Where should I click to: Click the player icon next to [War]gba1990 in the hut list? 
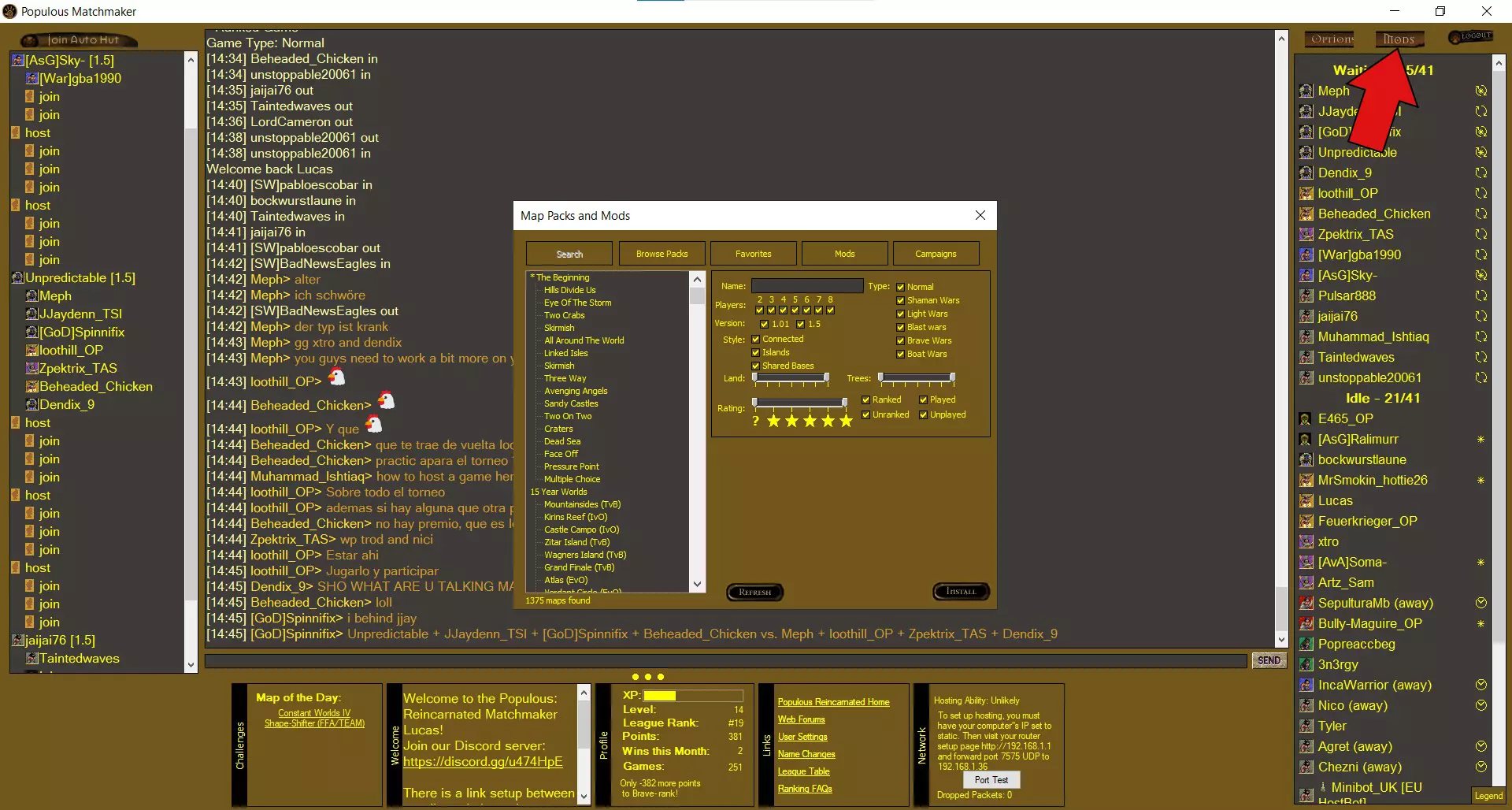click(32, 79)
